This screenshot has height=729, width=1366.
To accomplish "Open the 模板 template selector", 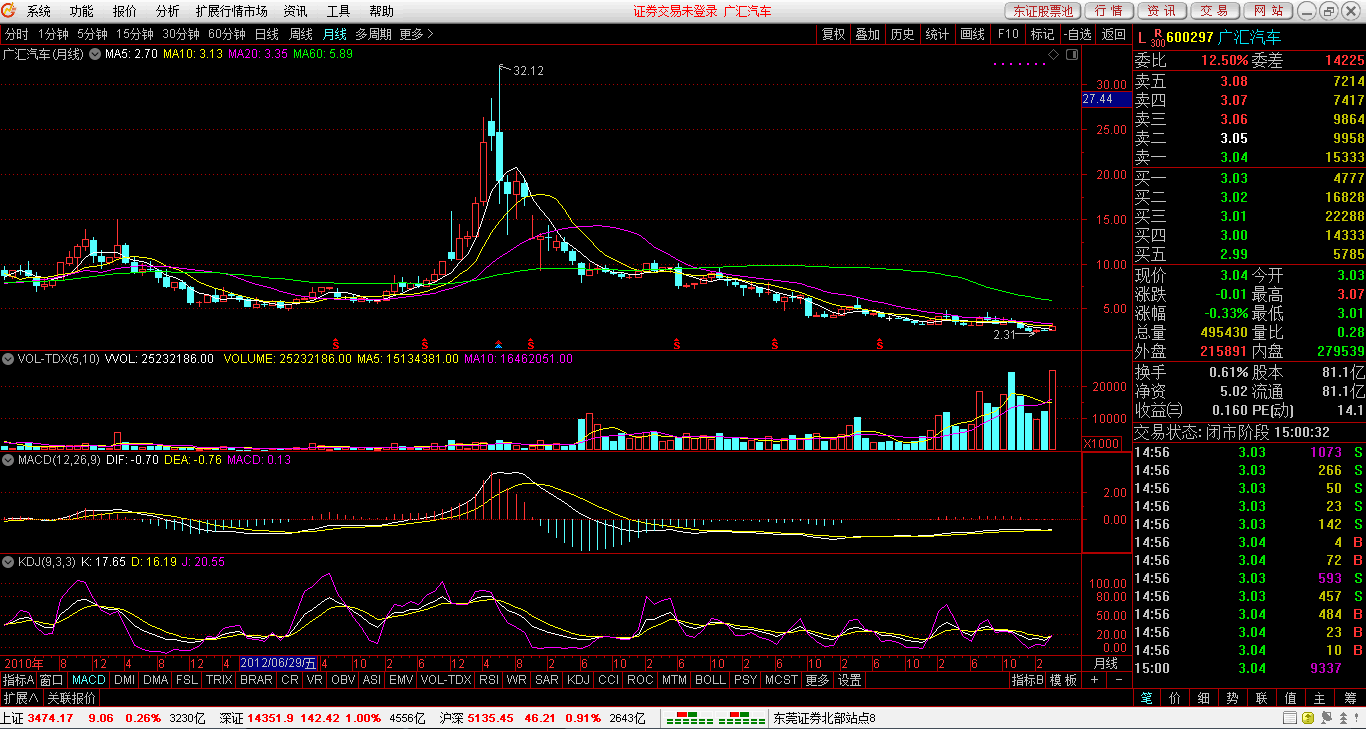I will click(1063, 680).
